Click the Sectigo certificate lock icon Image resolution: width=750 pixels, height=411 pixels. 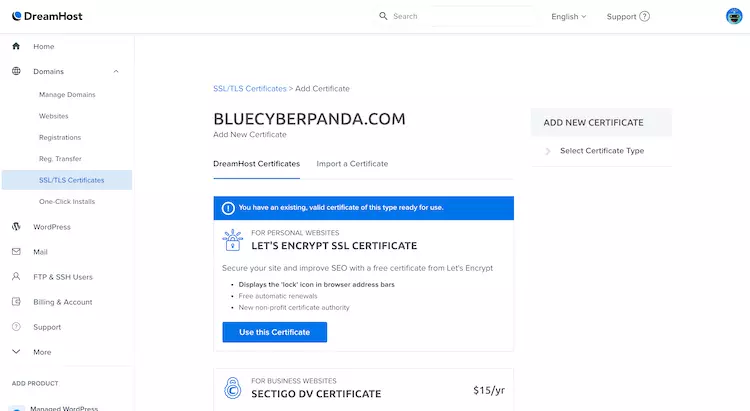point(233,388)
